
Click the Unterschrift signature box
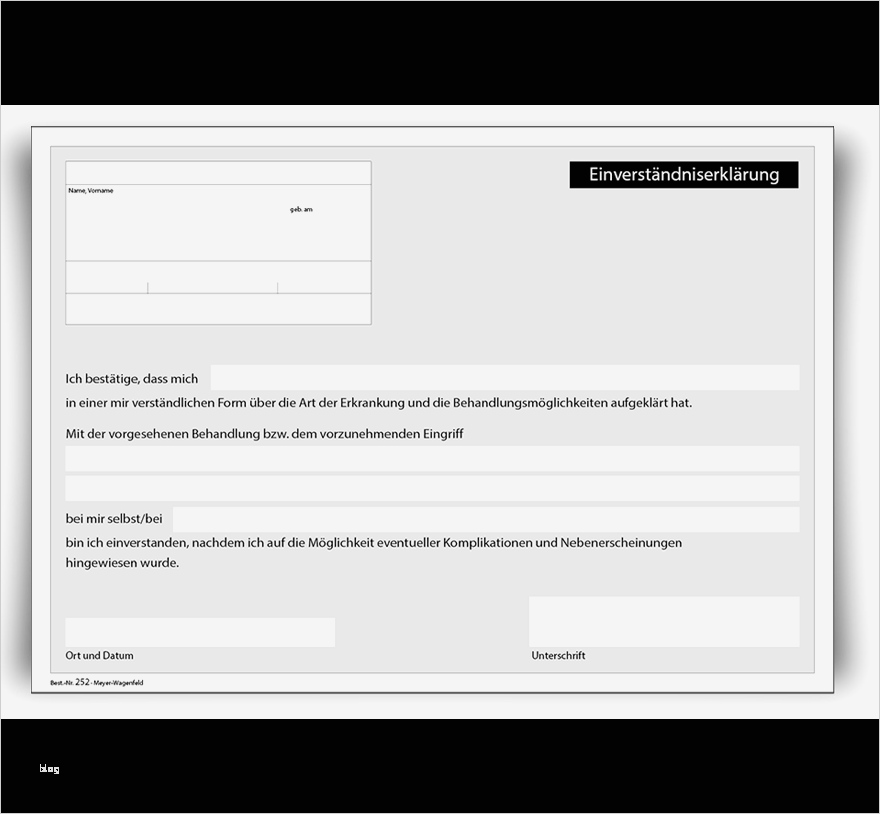(x=664, y=620)
